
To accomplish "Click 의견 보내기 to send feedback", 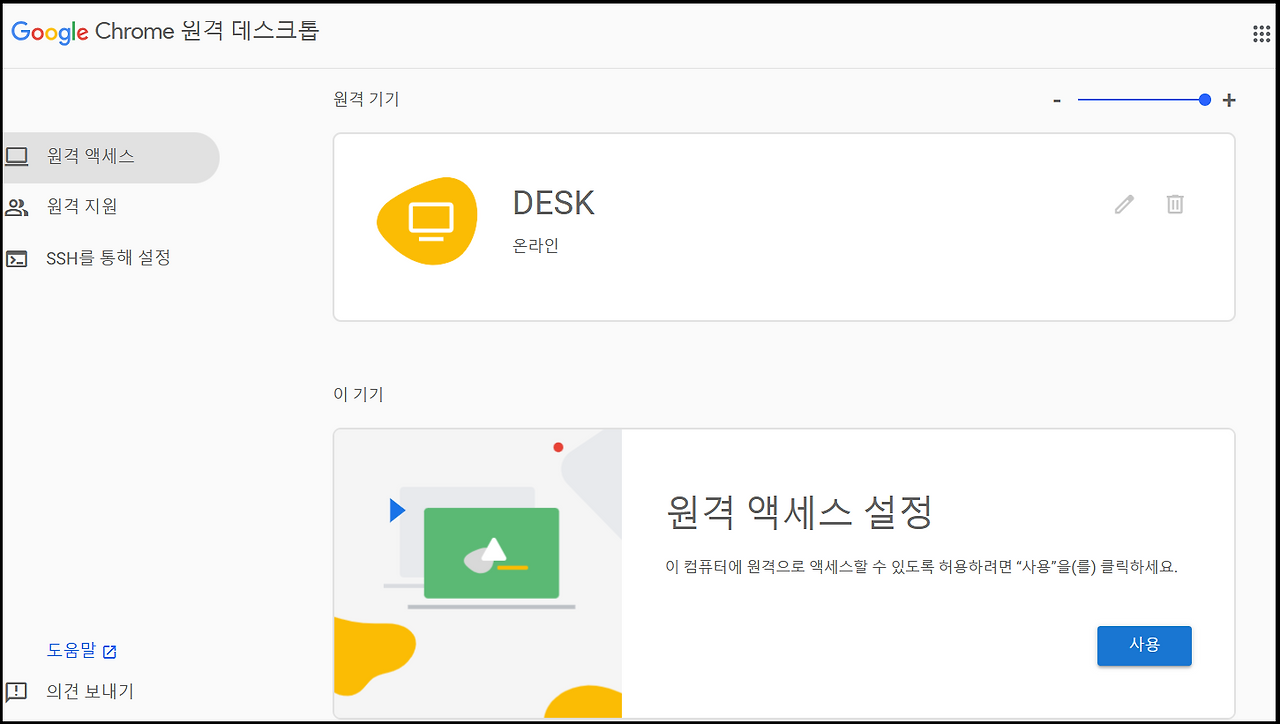I will (x=90, y=692).
